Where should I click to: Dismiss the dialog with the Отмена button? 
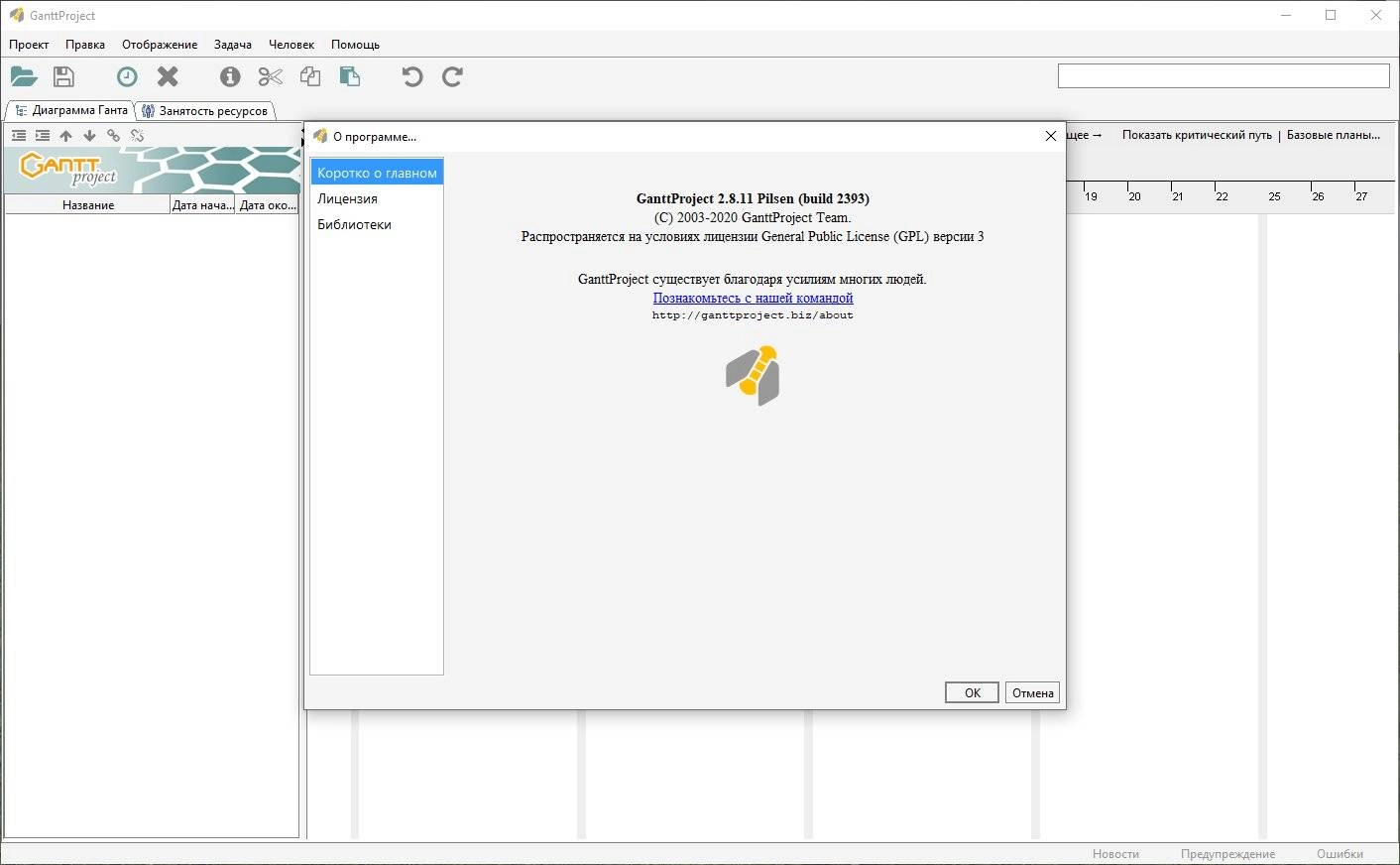point(1032,692)
